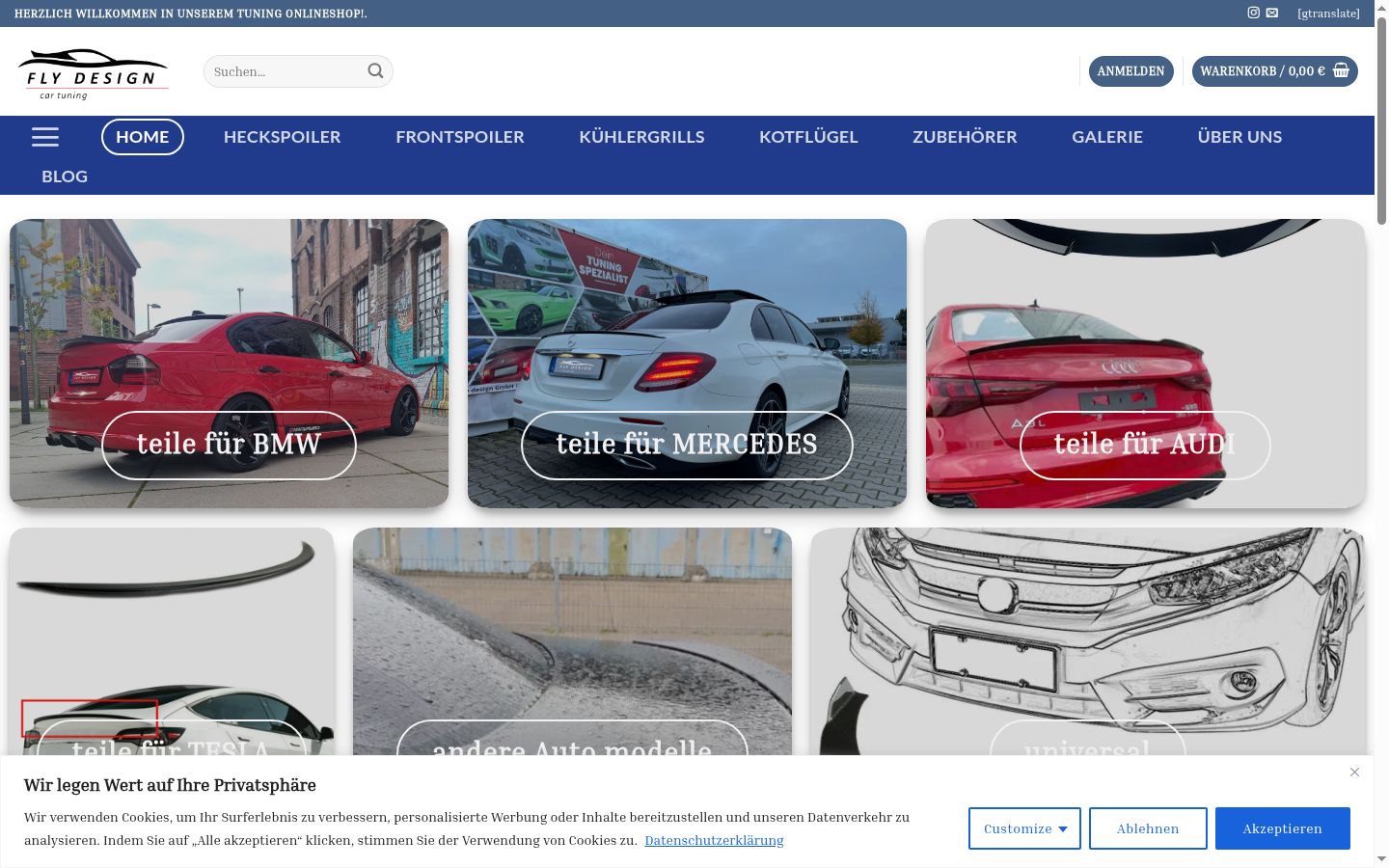Click the scrollbar up arrow
The height and width of the screenshot is (868, 1389).
click(x=1381, y=7)
